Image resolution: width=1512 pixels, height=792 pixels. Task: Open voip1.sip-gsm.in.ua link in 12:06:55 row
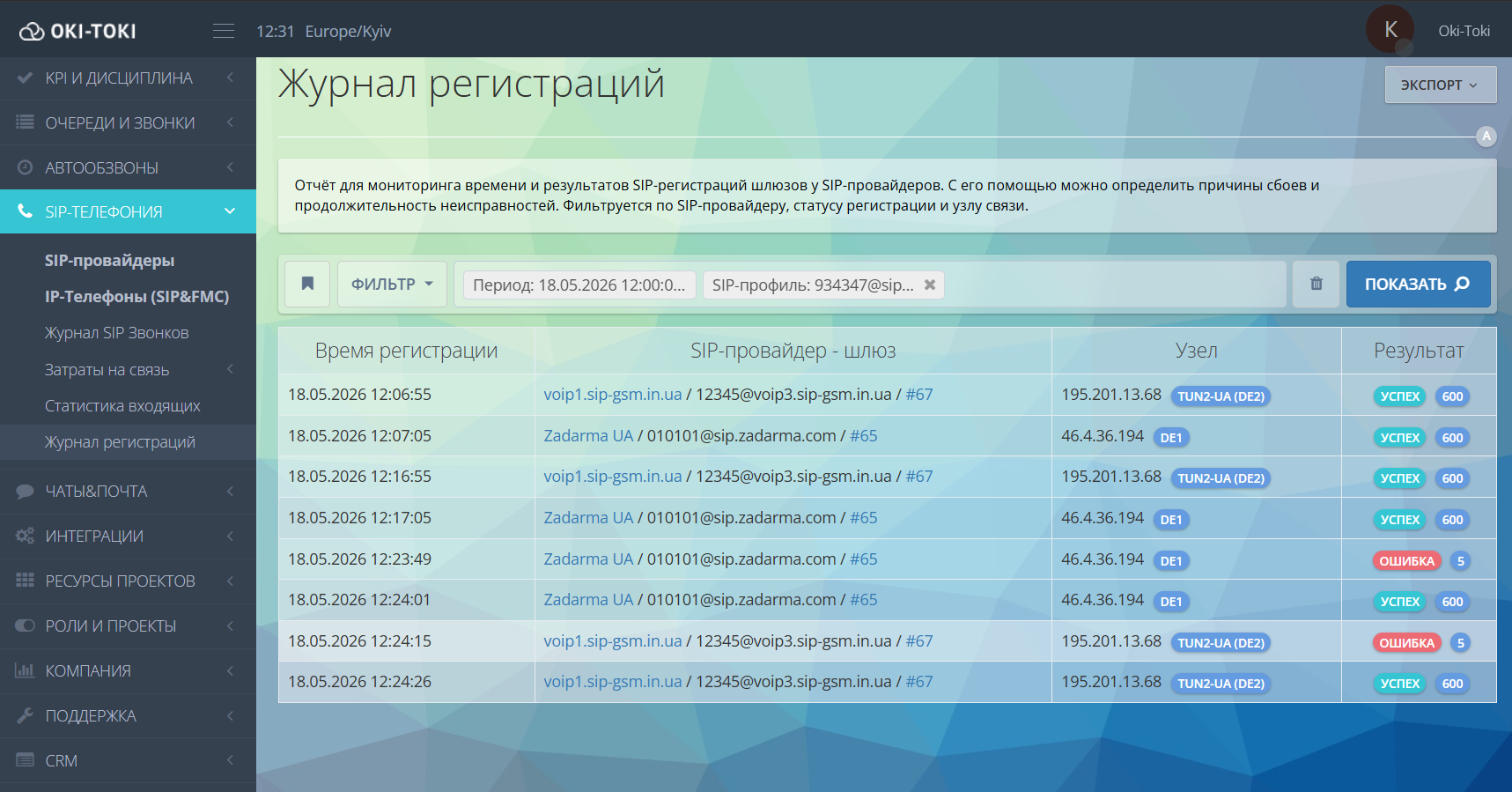coord(613,394)
